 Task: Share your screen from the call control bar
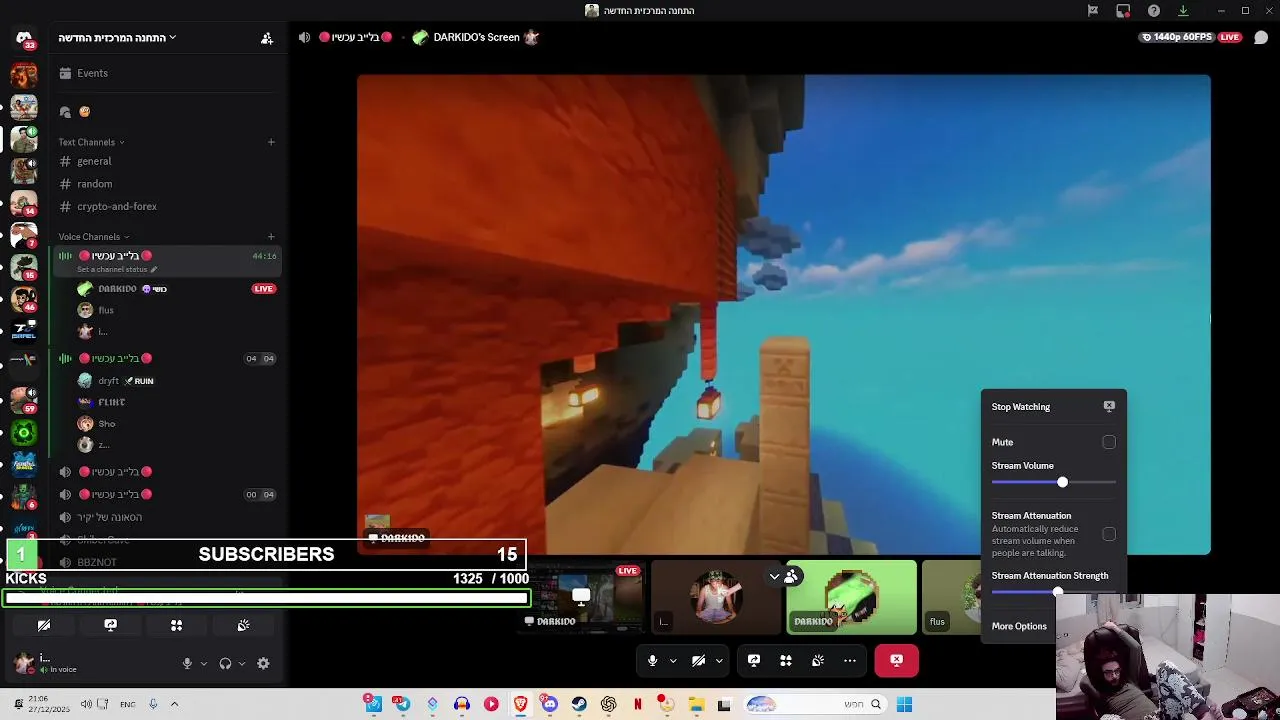pos(754,660)
